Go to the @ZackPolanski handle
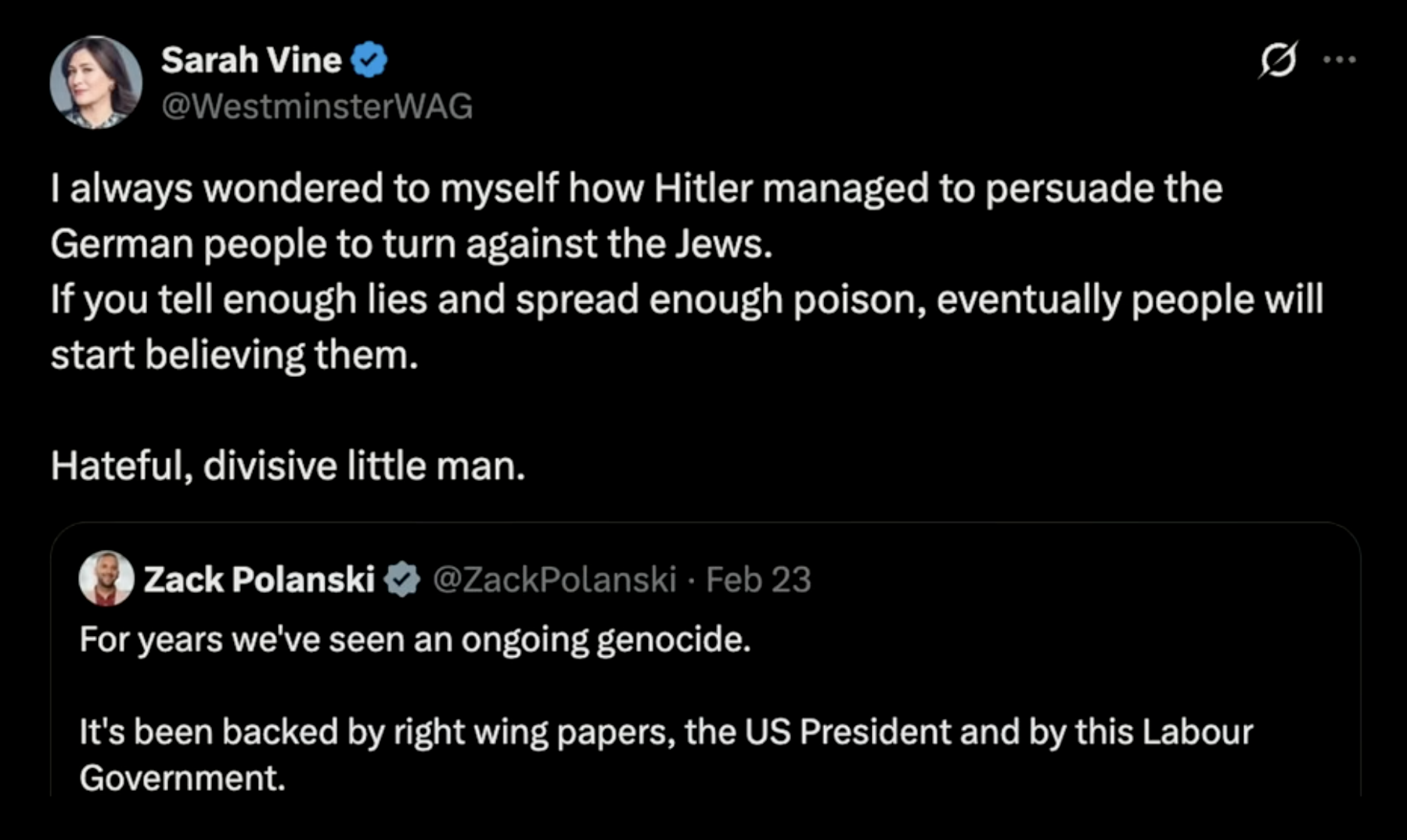 pyautogui.click(x=554, y=580)
